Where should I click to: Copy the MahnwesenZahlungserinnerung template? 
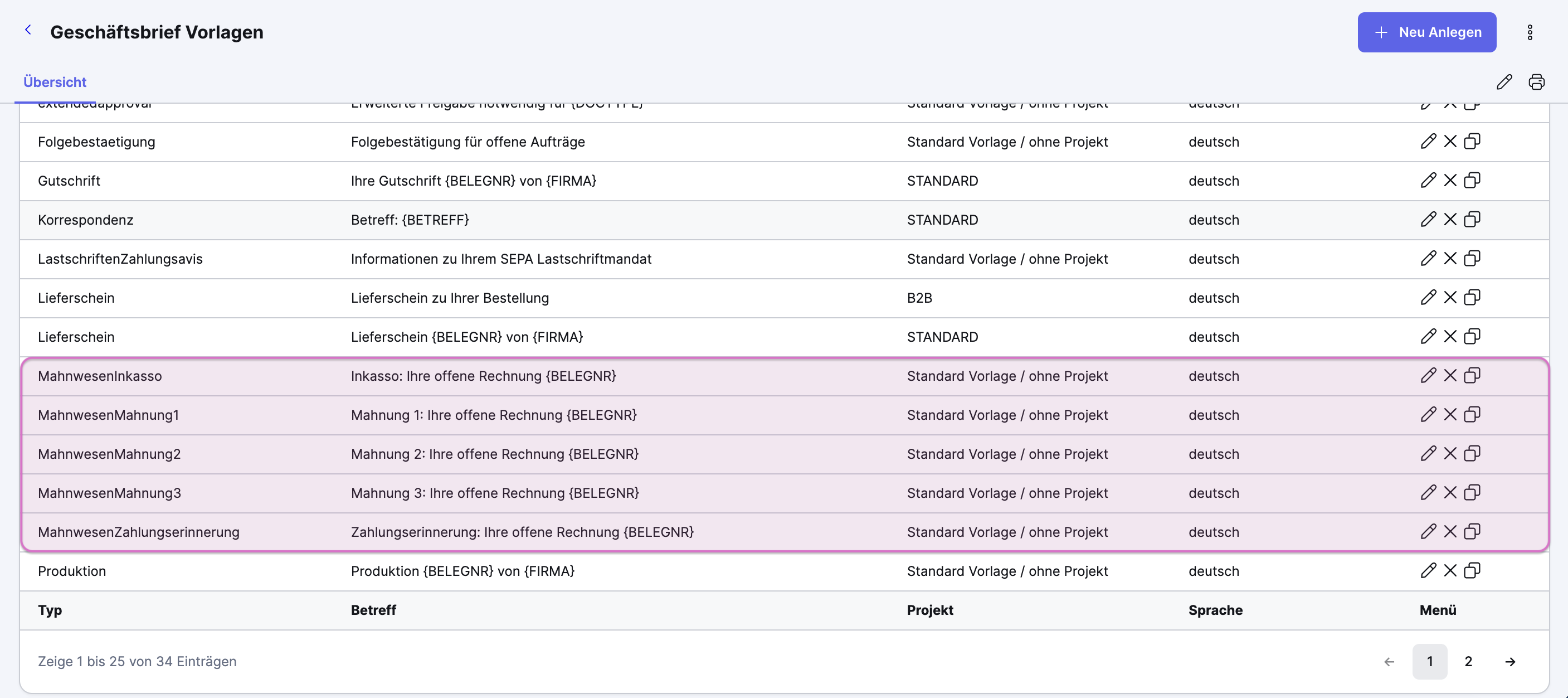[x=1472, y=531]
